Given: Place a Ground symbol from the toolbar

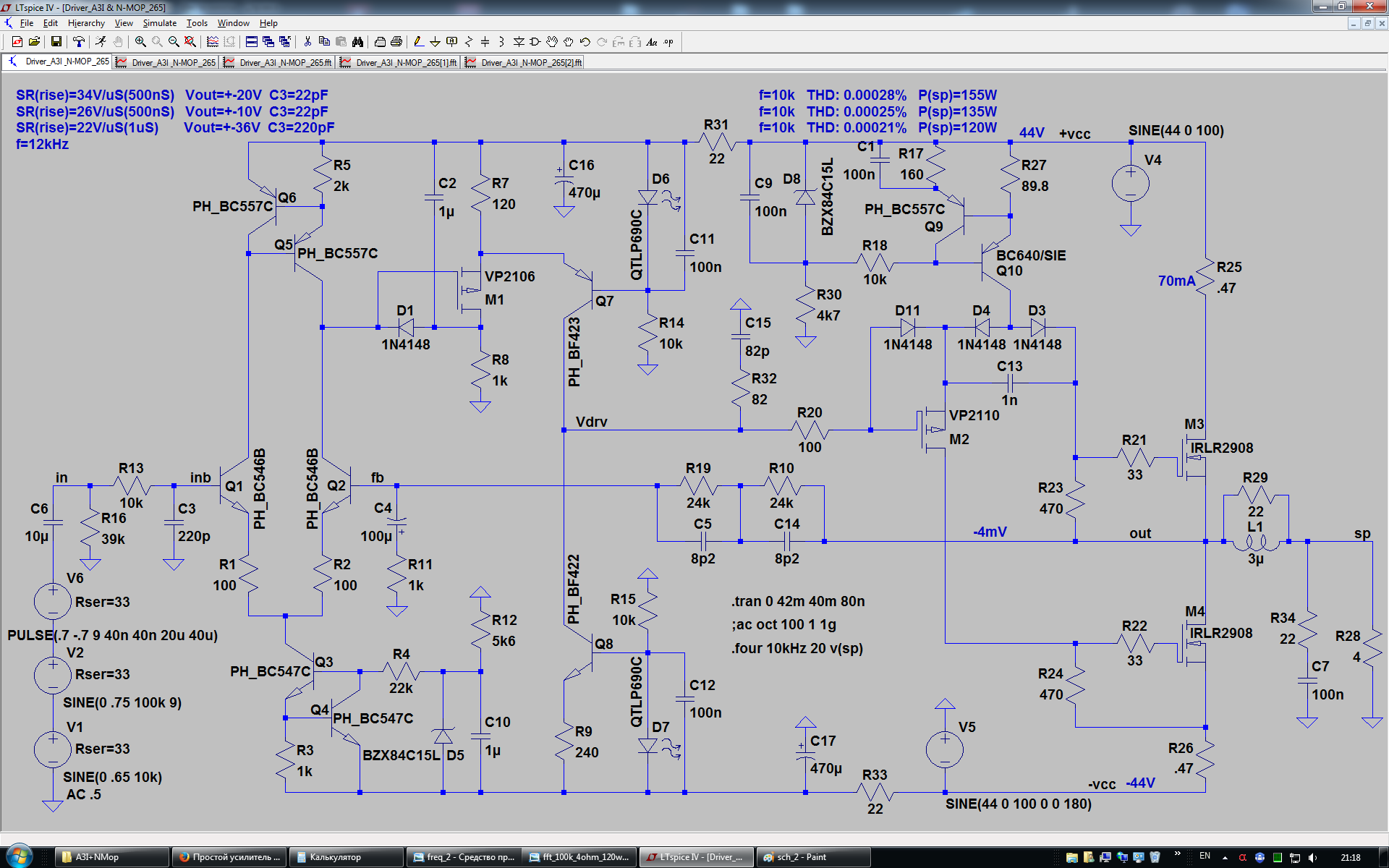Looking at the screenshot, I should (435, 42).
